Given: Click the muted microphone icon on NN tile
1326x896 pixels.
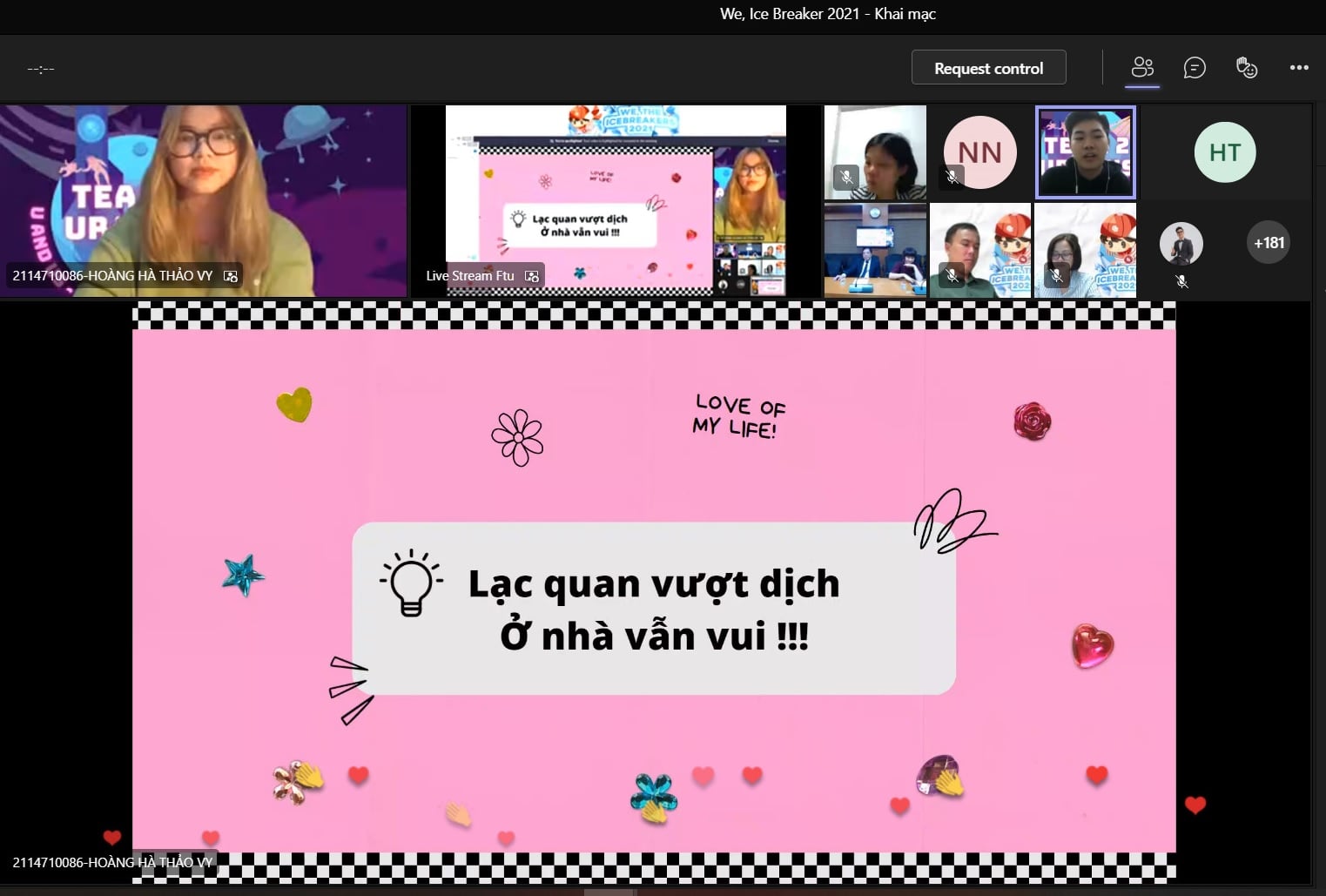Looking at the screenshot, I should [952, 177].
